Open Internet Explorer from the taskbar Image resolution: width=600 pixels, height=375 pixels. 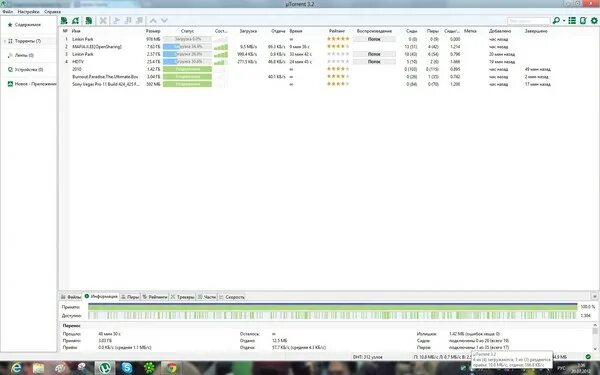click(16, 368)
